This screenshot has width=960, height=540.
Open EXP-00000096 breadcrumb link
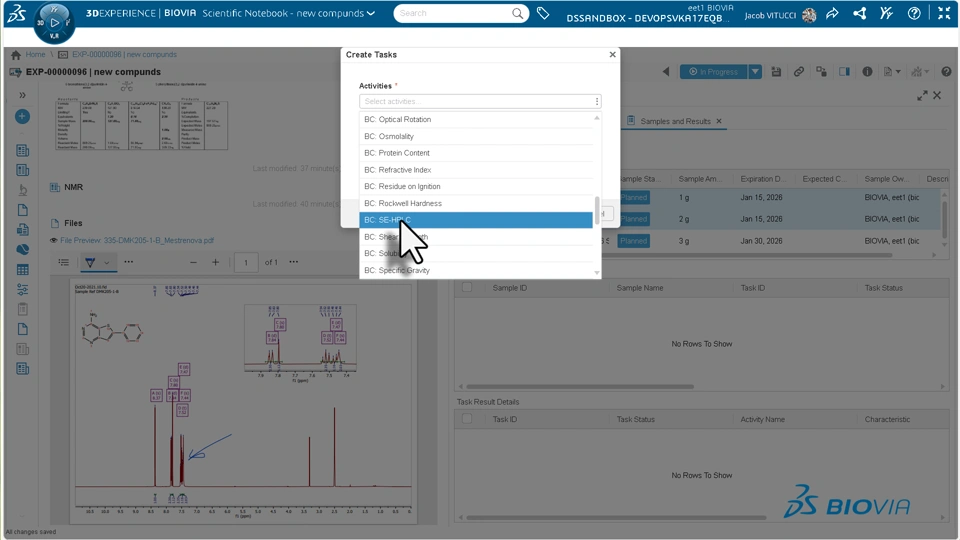pyautogui.click(x=124, y=54)
